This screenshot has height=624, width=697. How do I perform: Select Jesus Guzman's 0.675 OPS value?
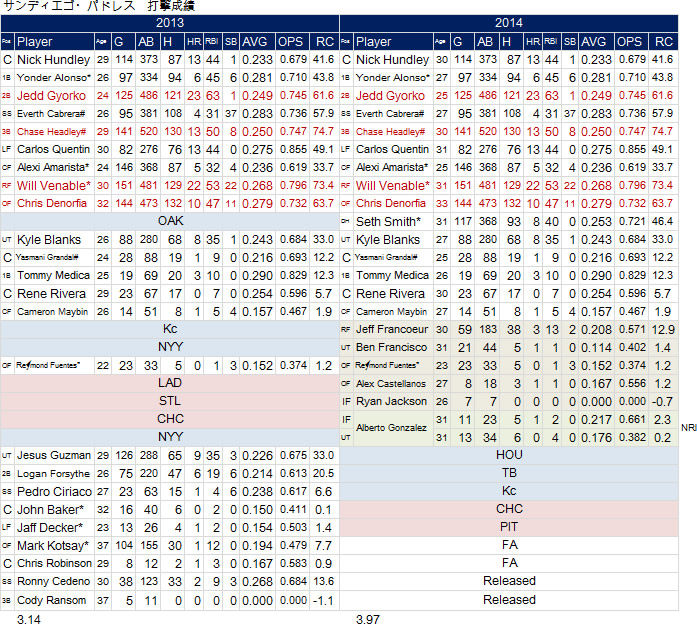pyautogui.click(x=293, y=456)
